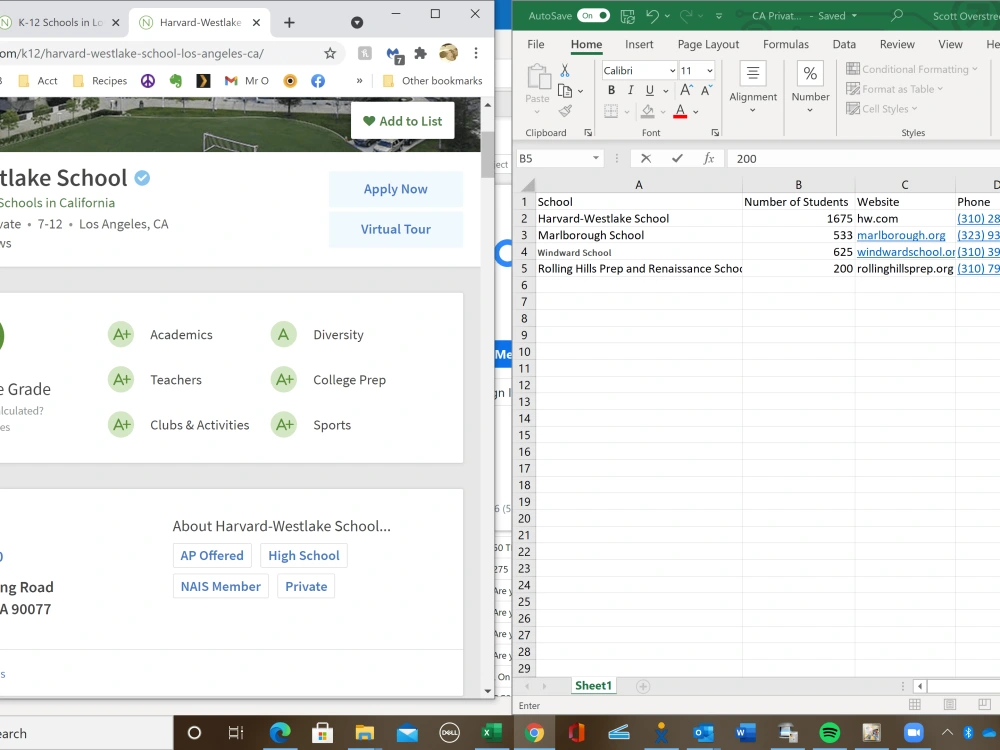Viewport: 1000px width, 750px height.
Task: Open the Fill Color dropdown arrow
Action: coord(663,112)
